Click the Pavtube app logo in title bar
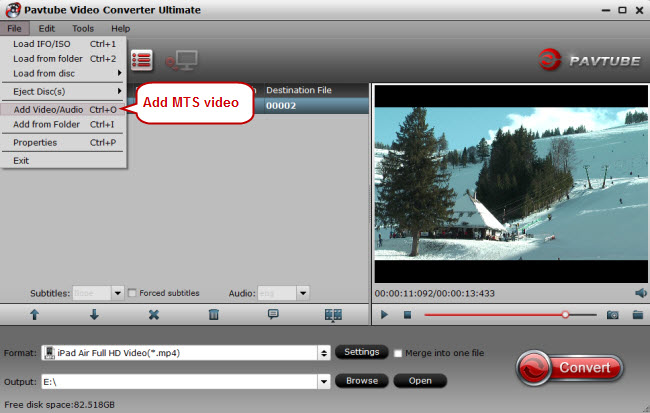This screenshot has width=650, height=413. pyautogui.click(x=13, y=10)
